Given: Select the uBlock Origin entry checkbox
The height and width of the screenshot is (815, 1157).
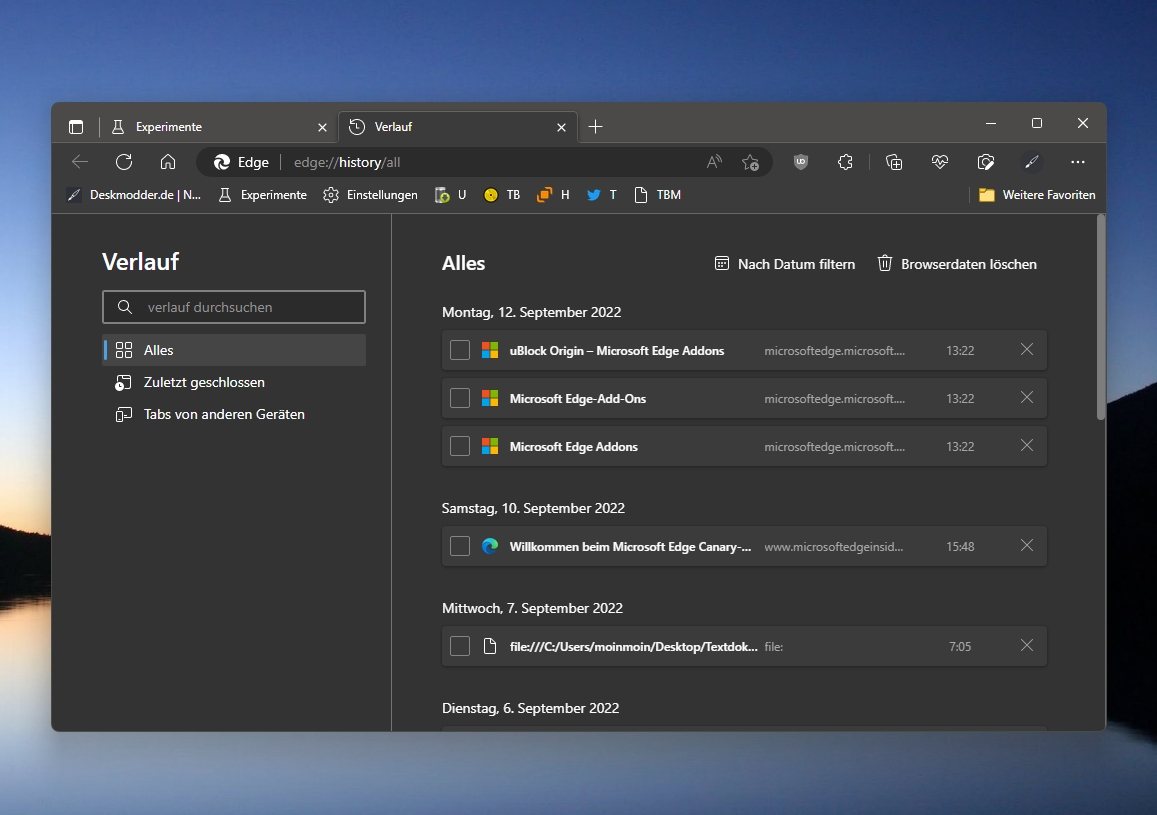Looking at the screenshot, I should coord(460,350).
